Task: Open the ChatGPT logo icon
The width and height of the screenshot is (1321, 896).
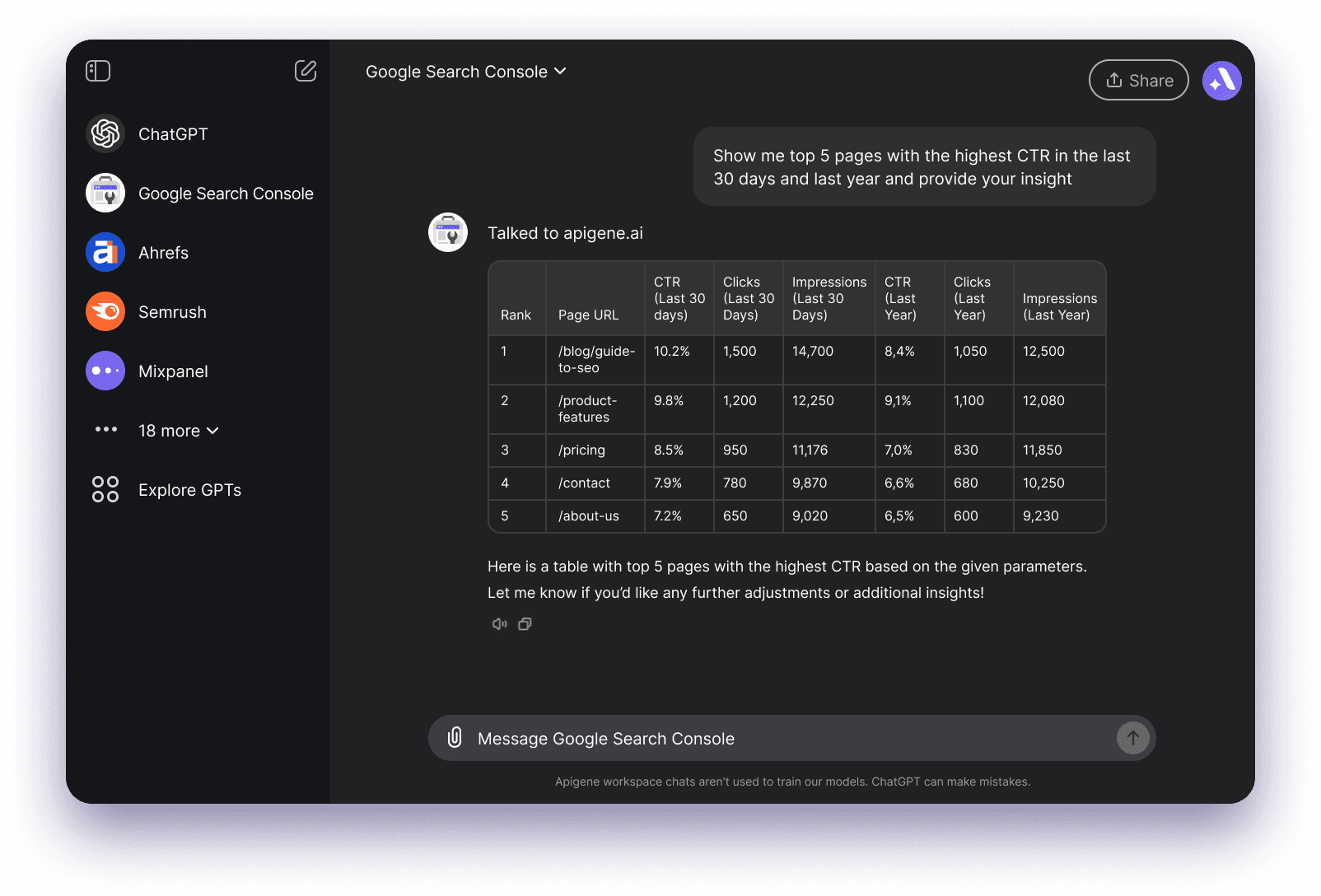Action: pos(105,133)
